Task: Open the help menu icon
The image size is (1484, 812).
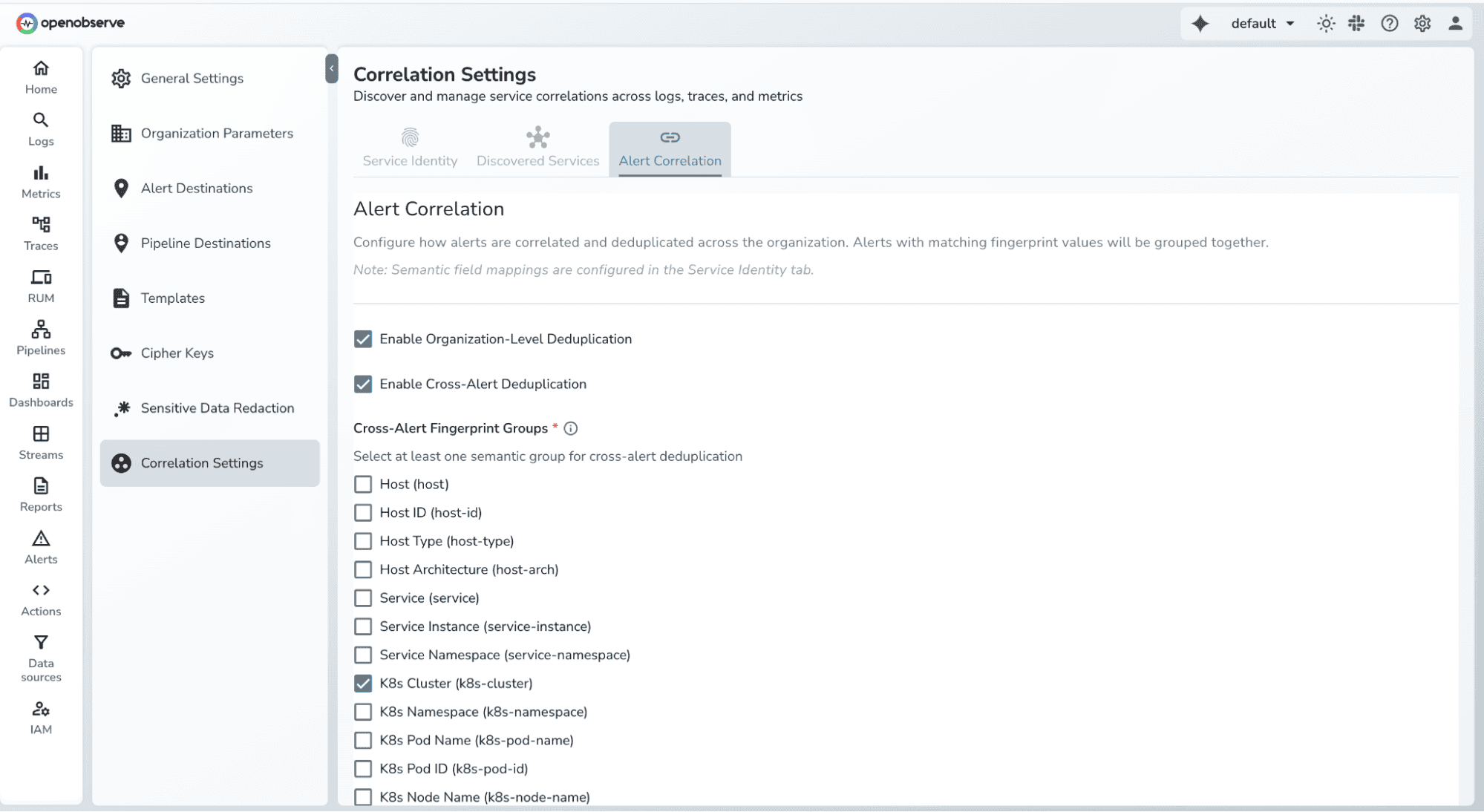Action: pyautogui.click(x=1390, y=23)
